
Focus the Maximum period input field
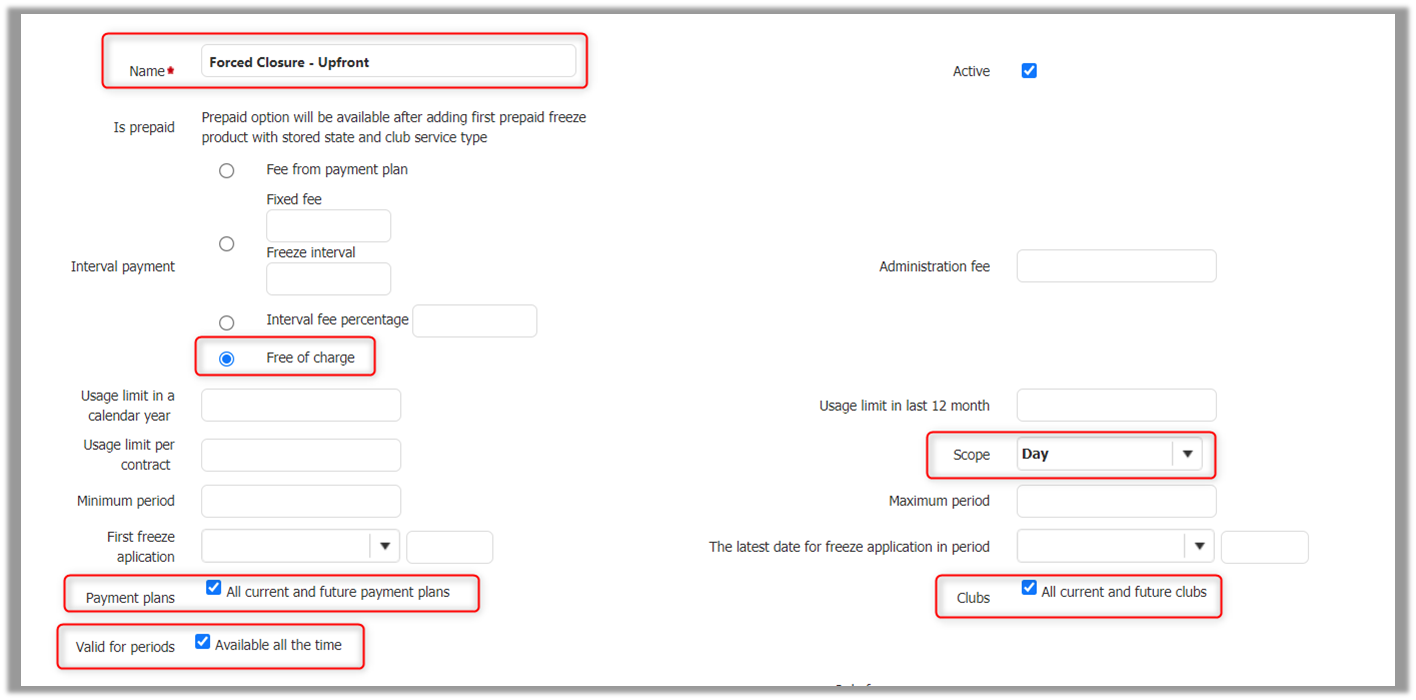point(1116,501)
